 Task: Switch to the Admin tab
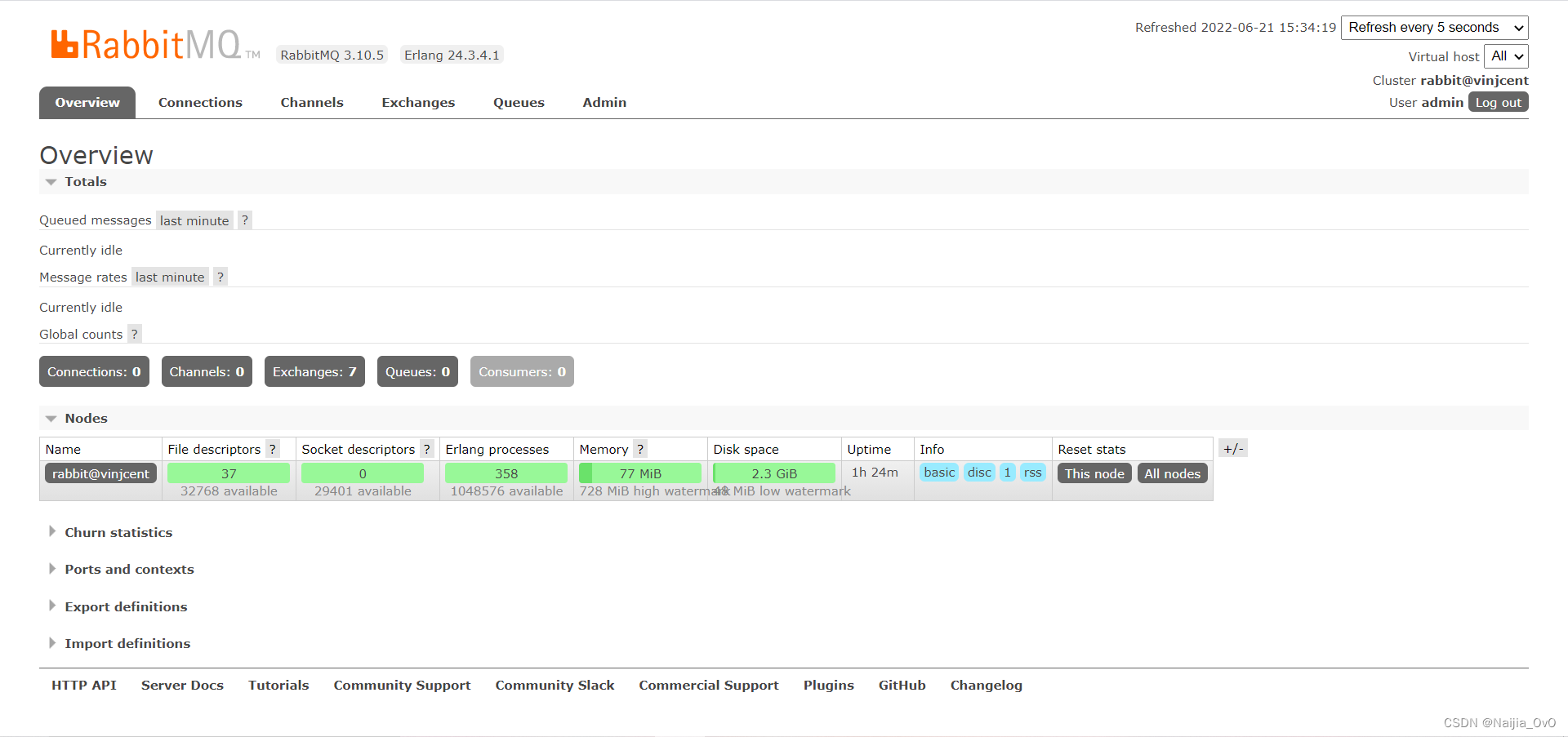coord(604,103)
